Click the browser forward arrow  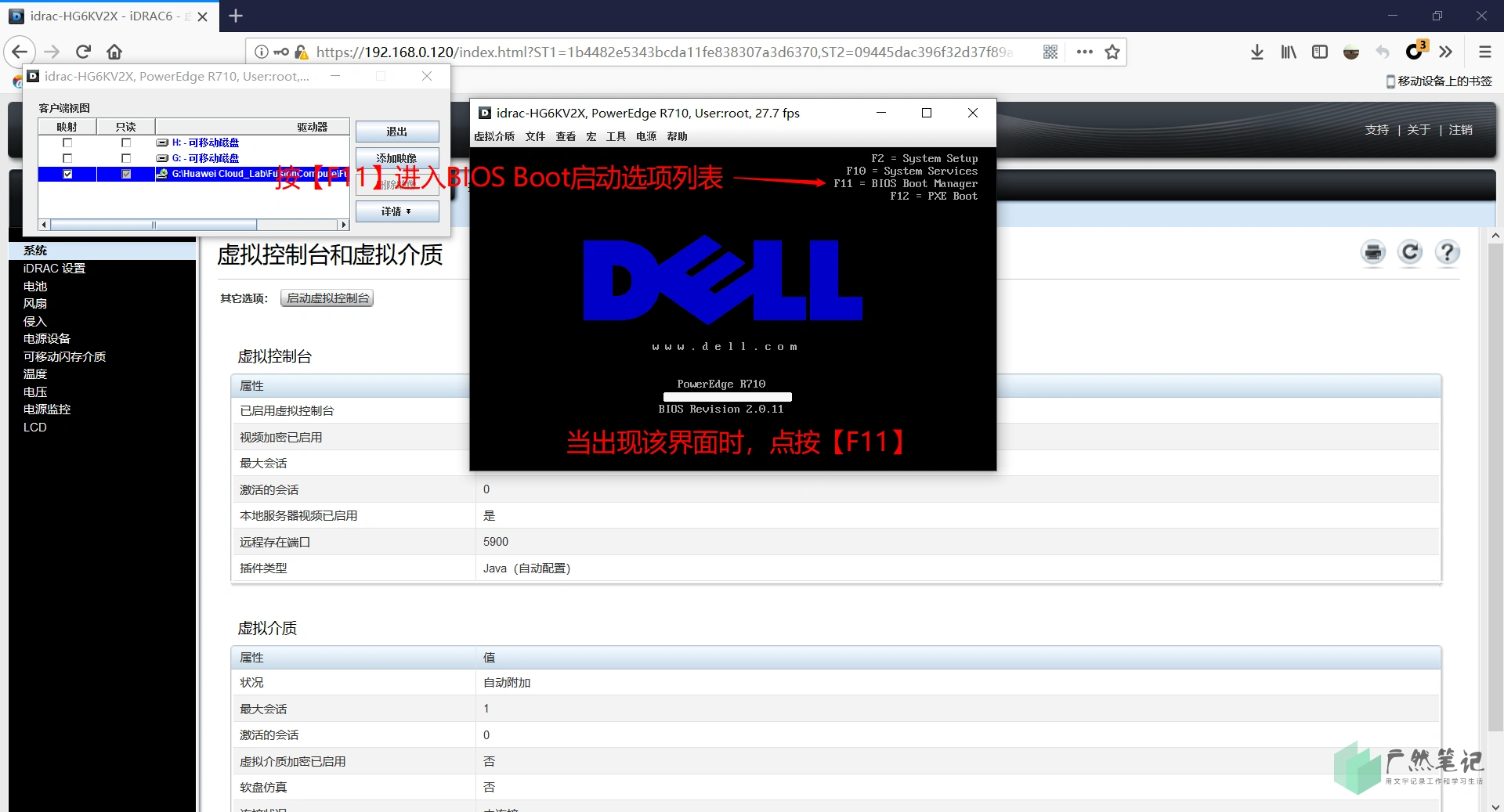click(52, 52)
